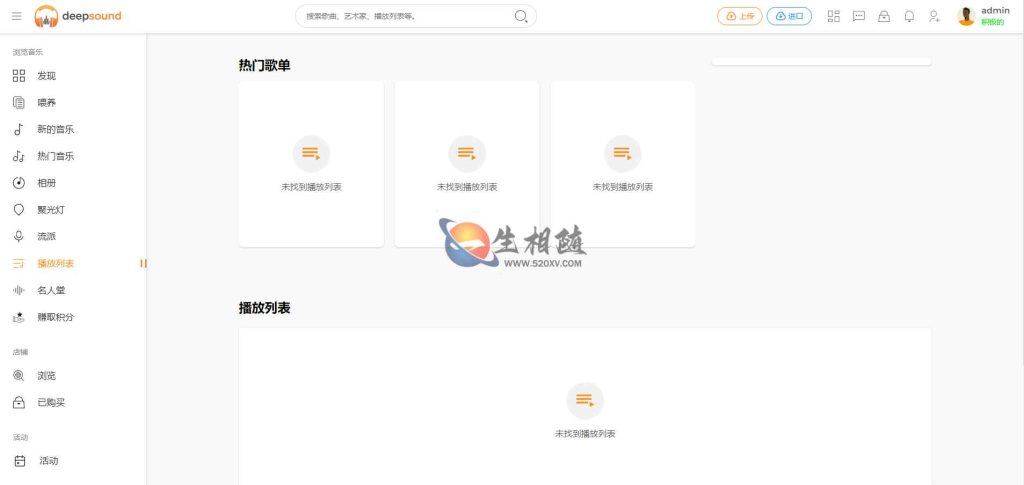Open 相册 albums in the sidebar
The image size is (1024, 485).
pos(46,183)
